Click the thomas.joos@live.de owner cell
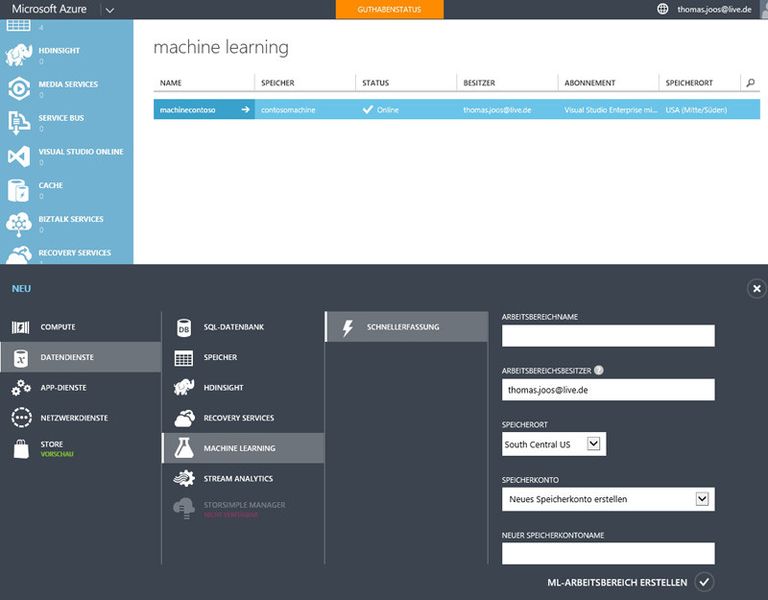Screen dimensions: 768x600 point(497,110)
